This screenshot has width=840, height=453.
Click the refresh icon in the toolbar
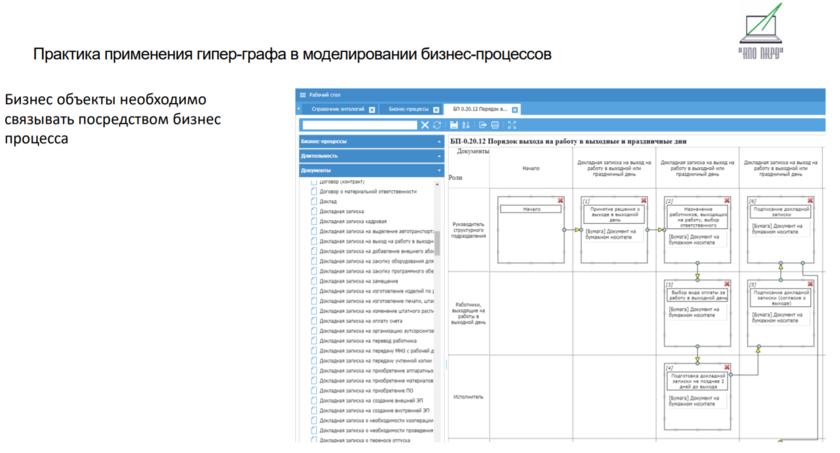pos(437,125)
